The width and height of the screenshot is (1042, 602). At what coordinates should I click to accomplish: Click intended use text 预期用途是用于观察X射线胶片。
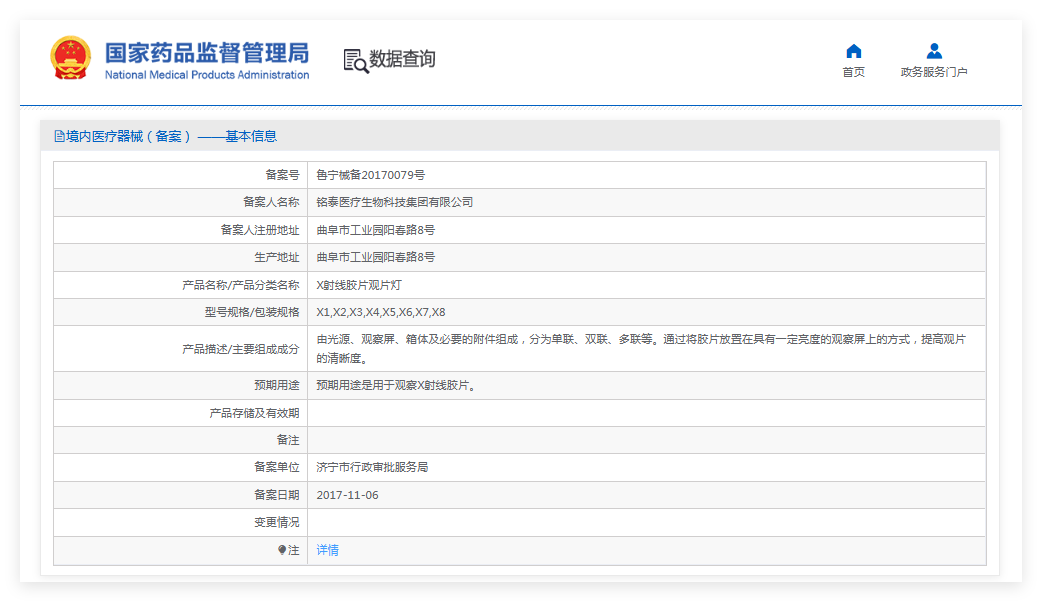click(x=397, y=385)
